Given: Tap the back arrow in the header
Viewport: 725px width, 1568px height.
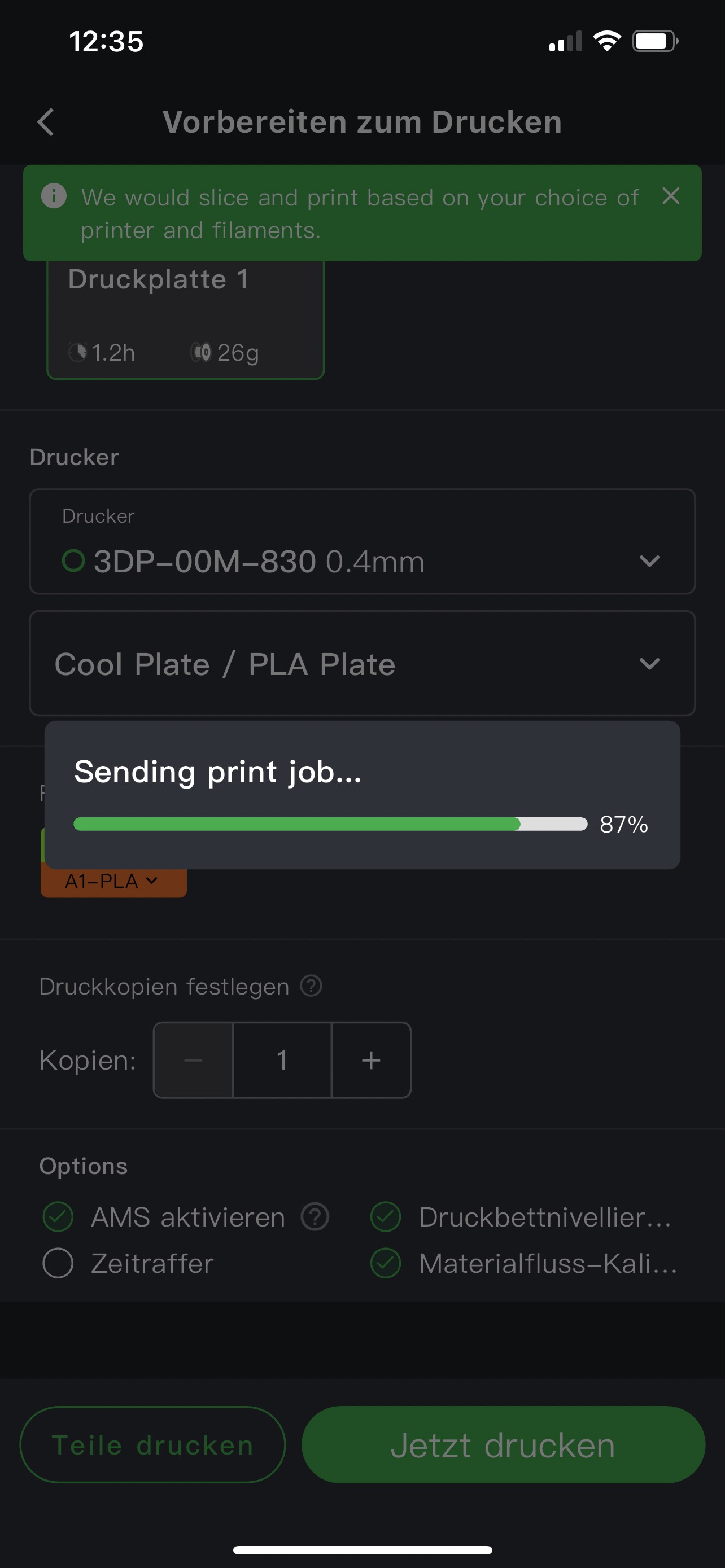Looking at the screenshot, I should pyautogui.click(x=46, y=122).
